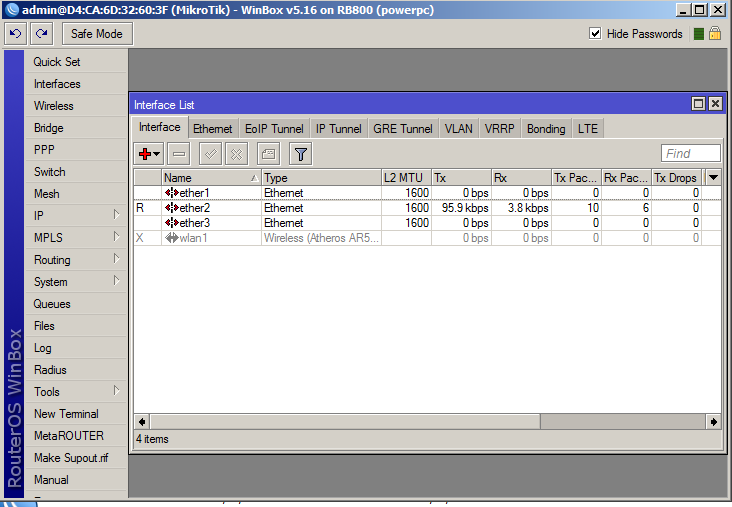The width and height of the screenshot is (732, 507).
Task: Open the MetaROUTER menu item
Action: tap(76, 435)
